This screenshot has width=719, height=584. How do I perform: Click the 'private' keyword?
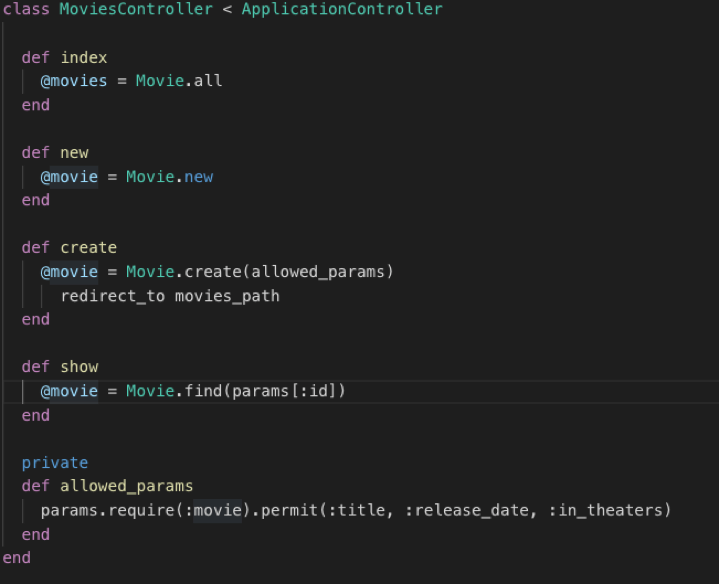[x=55, y=463]
